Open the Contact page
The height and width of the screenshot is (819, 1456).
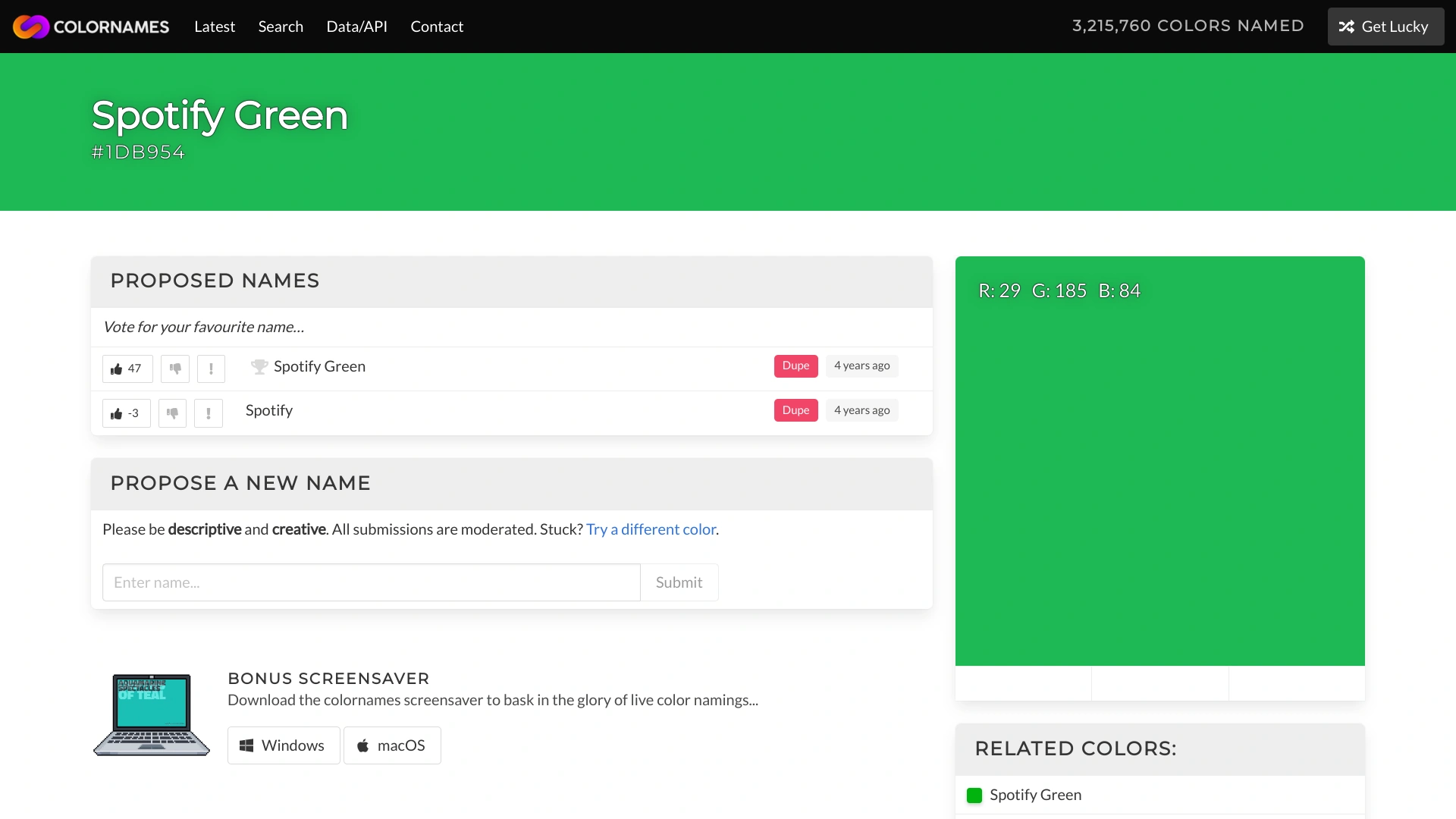pyautogui.click(x=437, y=26)
